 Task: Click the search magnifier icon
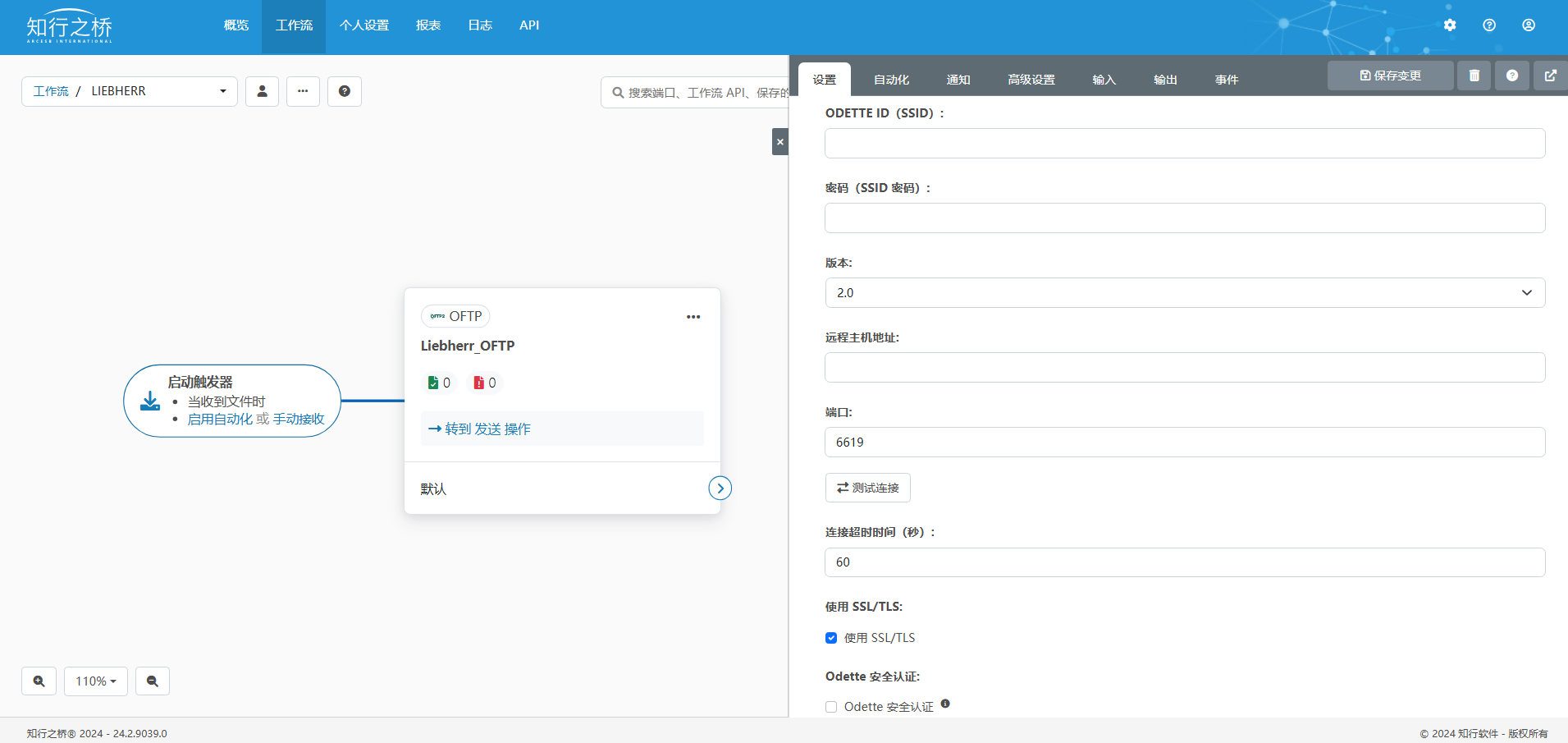(x=618, y=93)
